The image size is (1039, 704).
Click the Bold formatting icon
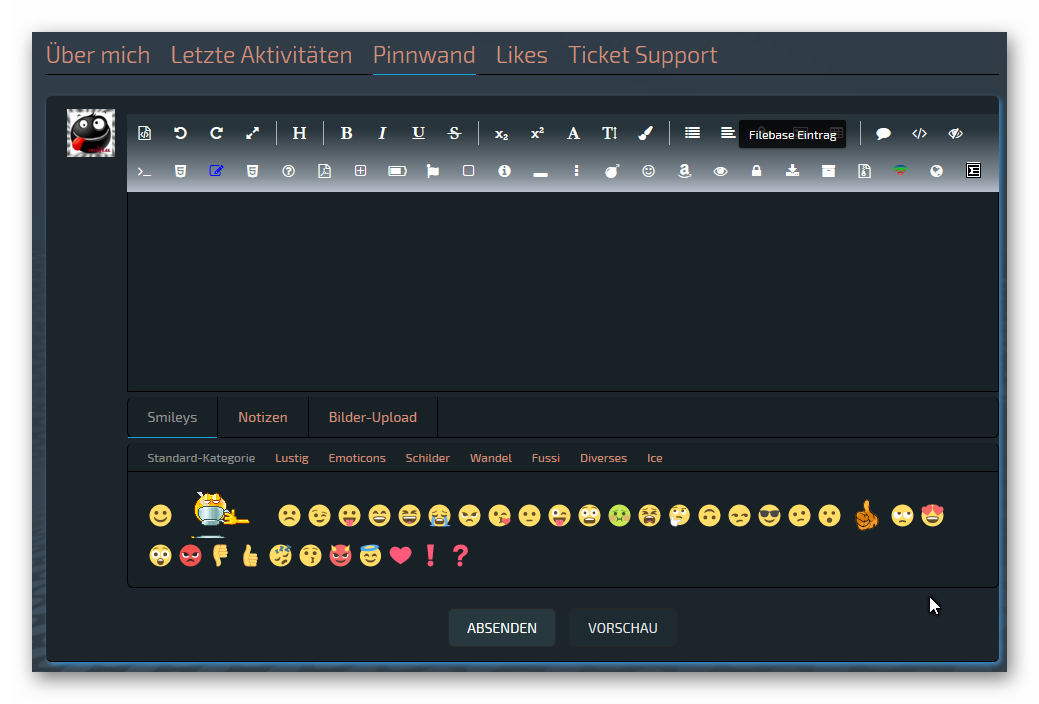pyautogui.click(x=346, y=133)
